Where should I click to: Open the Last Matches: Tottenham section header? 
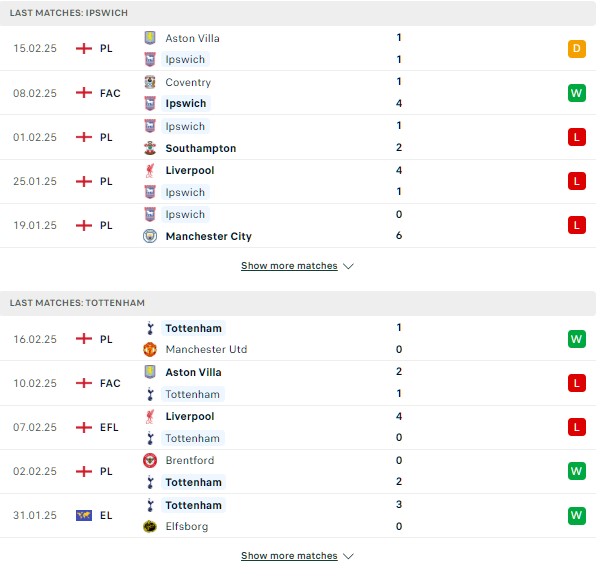point(298,303)
